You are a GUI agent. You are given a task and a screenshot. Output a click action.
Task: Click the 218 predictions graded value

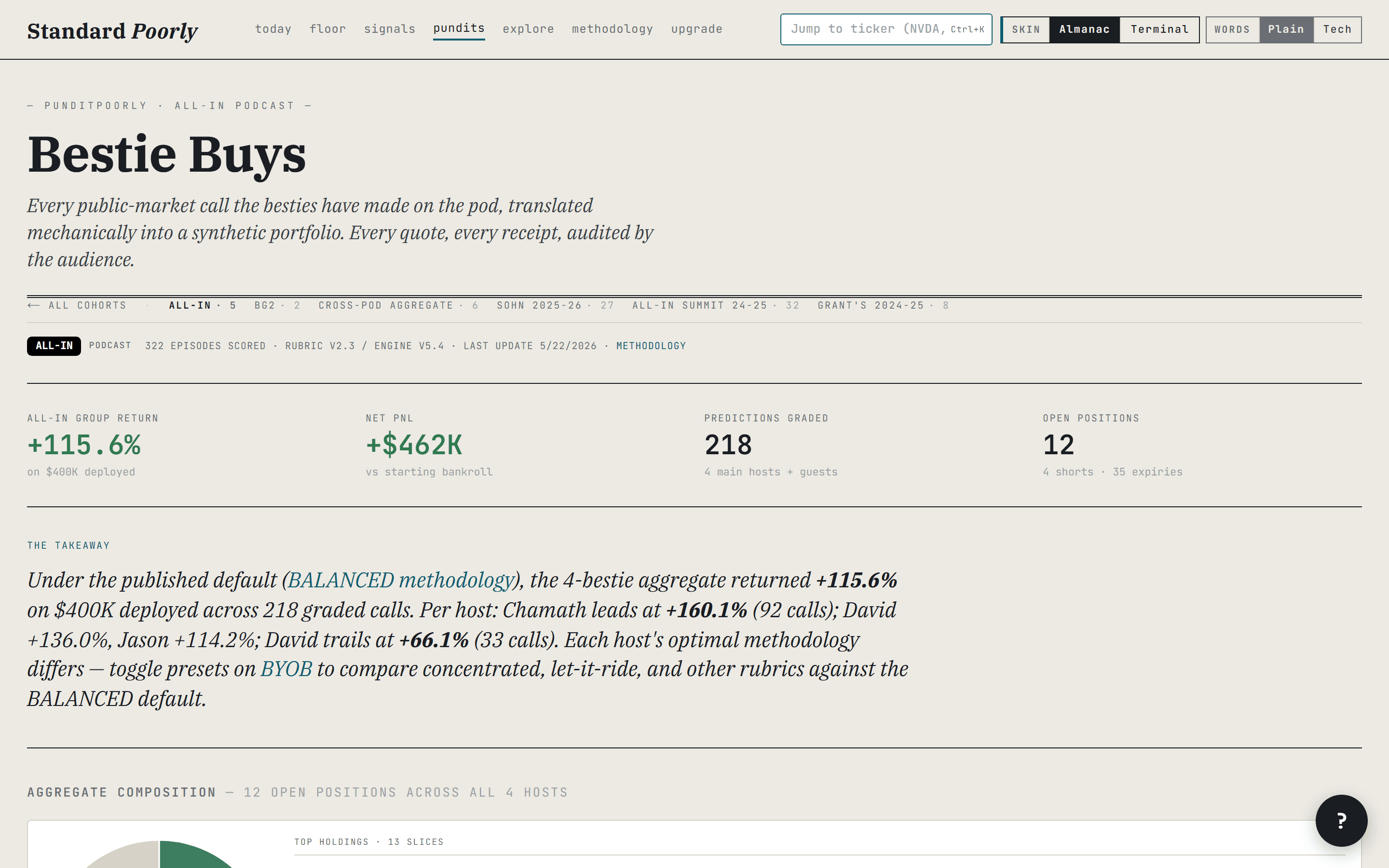click(728, 445)
